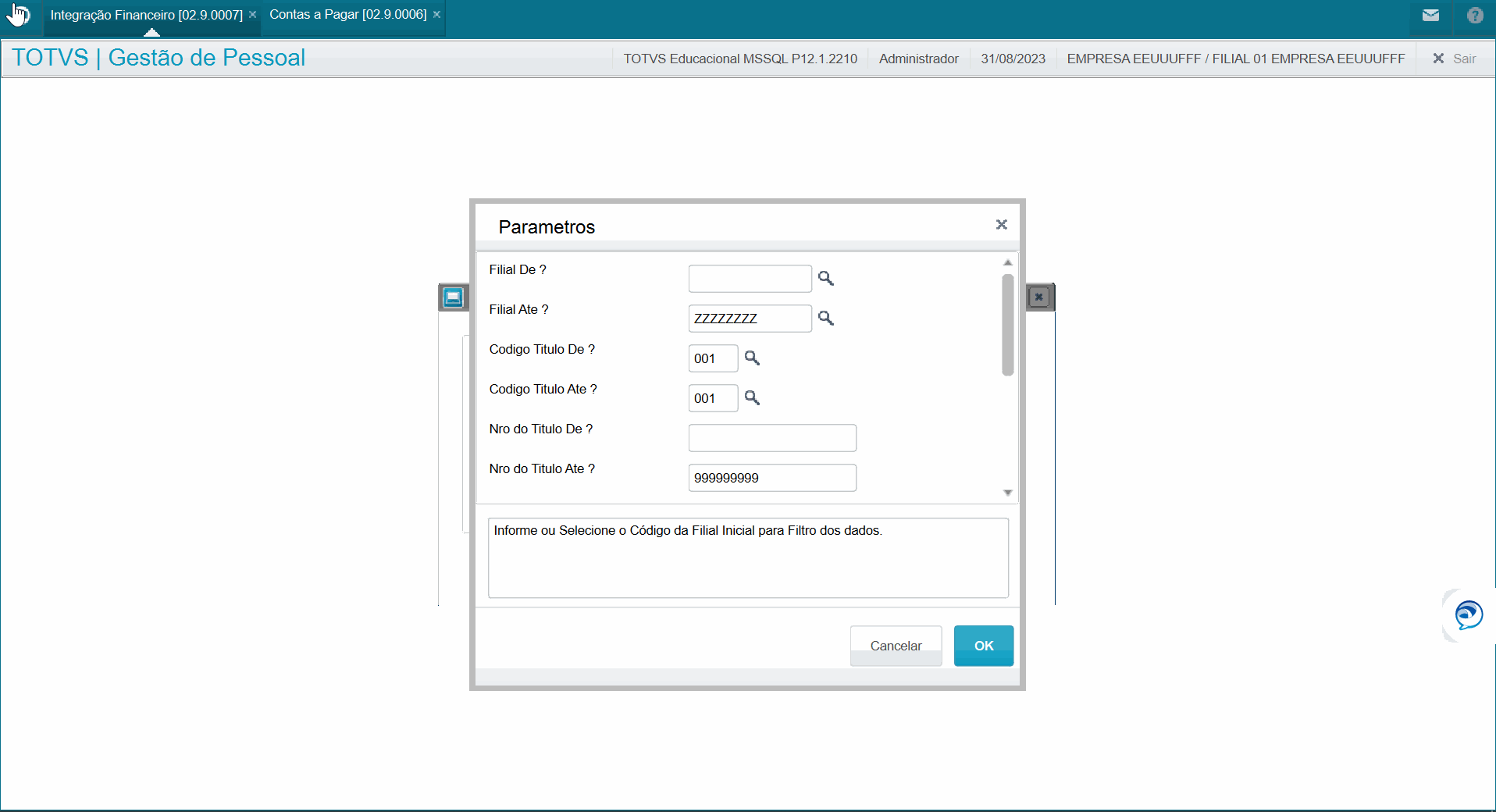Close the Parametros dialog
Viewport: 1496px width, 812px height.
click(1002, 225)
